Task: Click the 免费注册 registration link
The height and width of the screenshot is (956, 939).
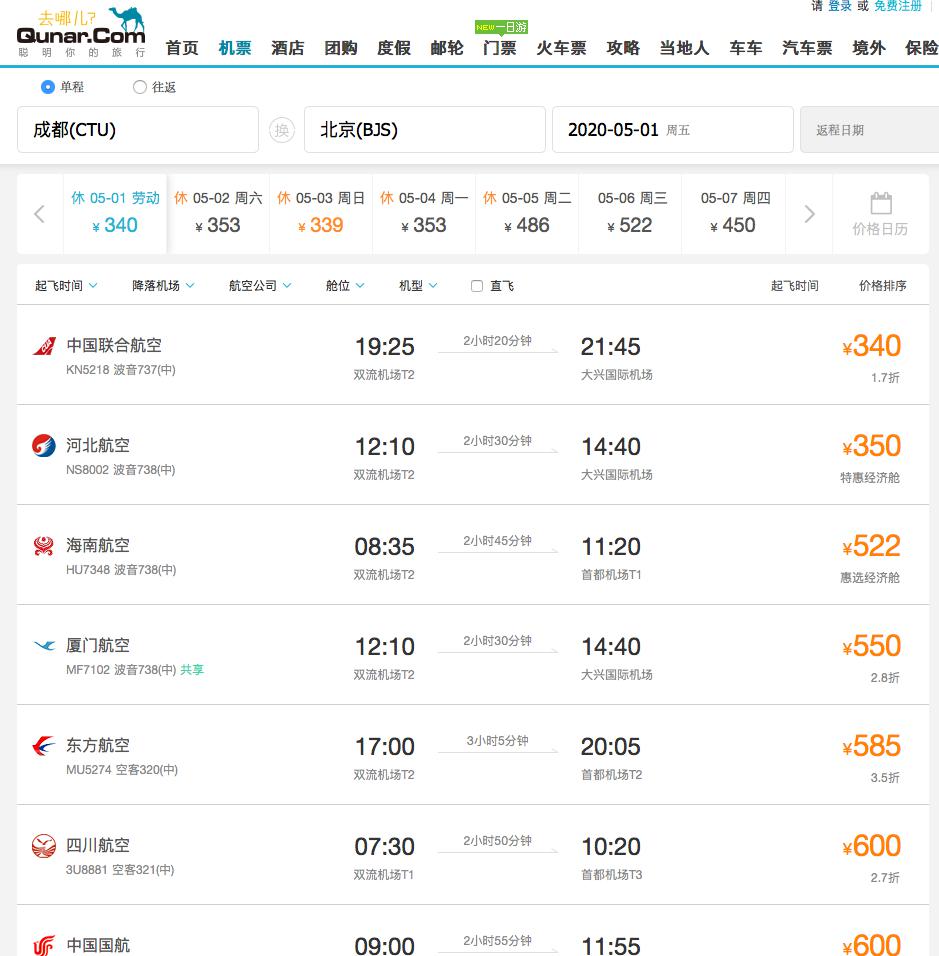Action: [x=898, y=7]
